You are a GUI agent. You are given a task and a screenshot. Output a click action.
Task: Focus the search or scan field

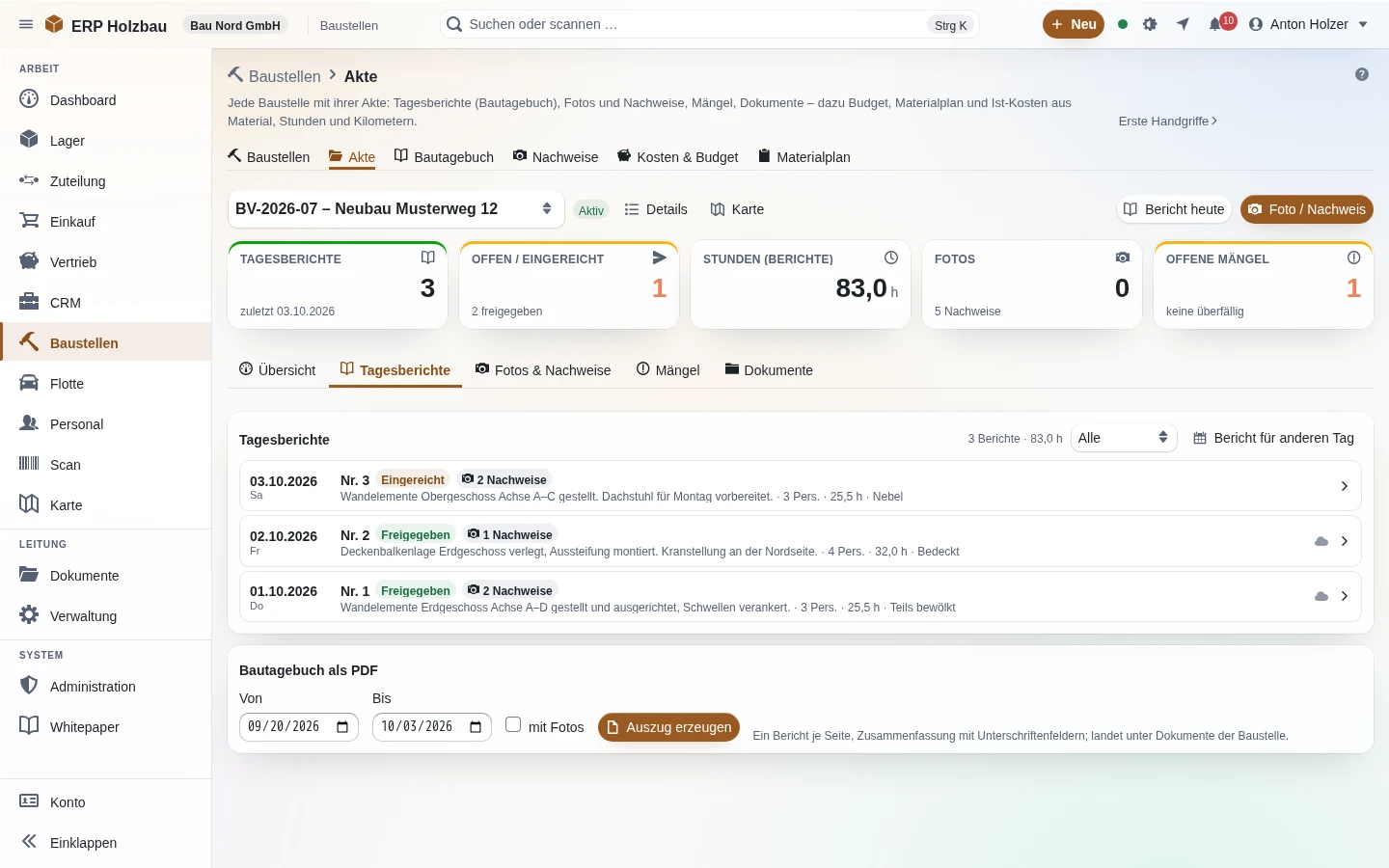(x=709, y=24)
